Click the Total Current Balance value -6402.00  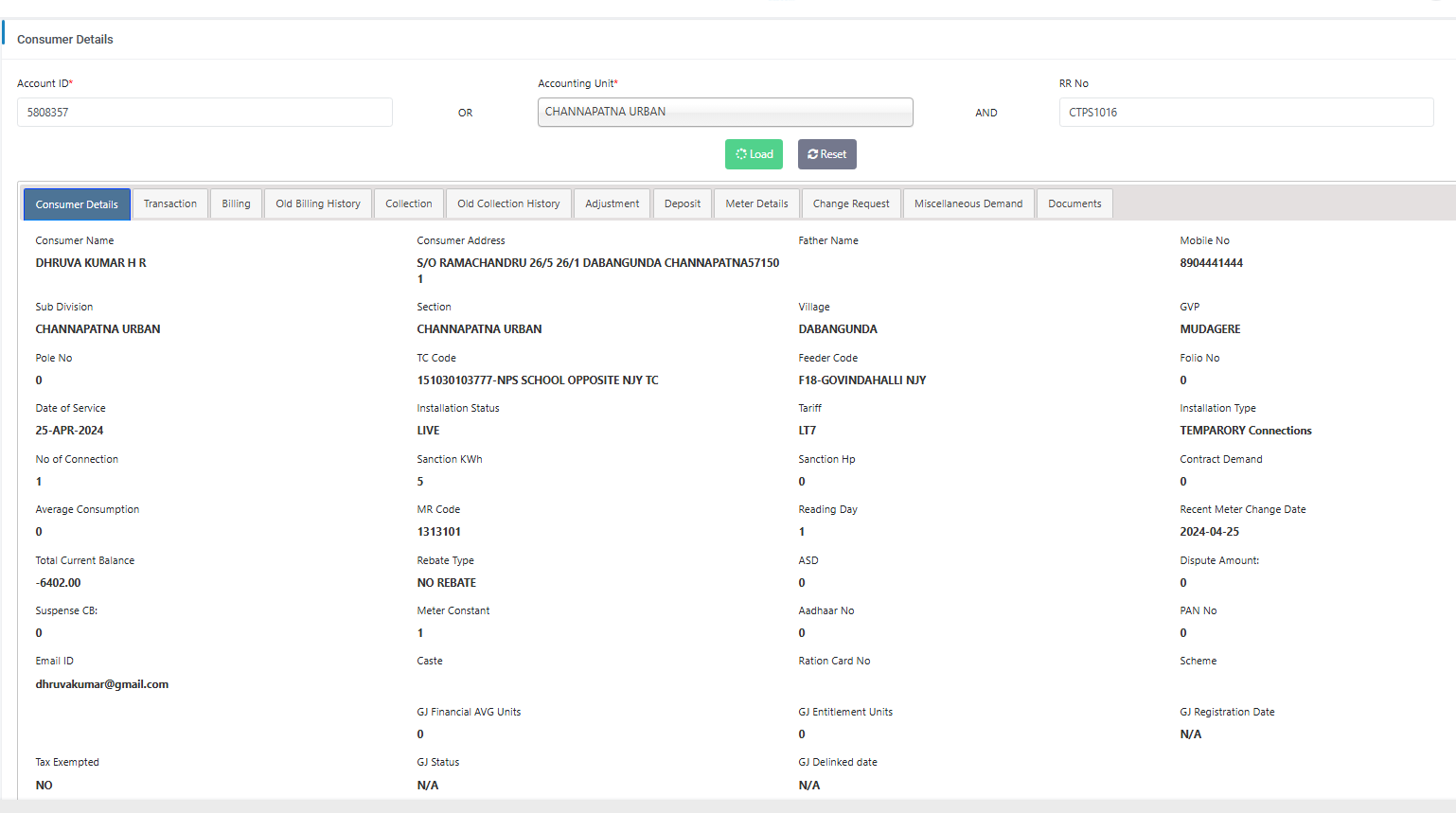[x=59, y=583]
